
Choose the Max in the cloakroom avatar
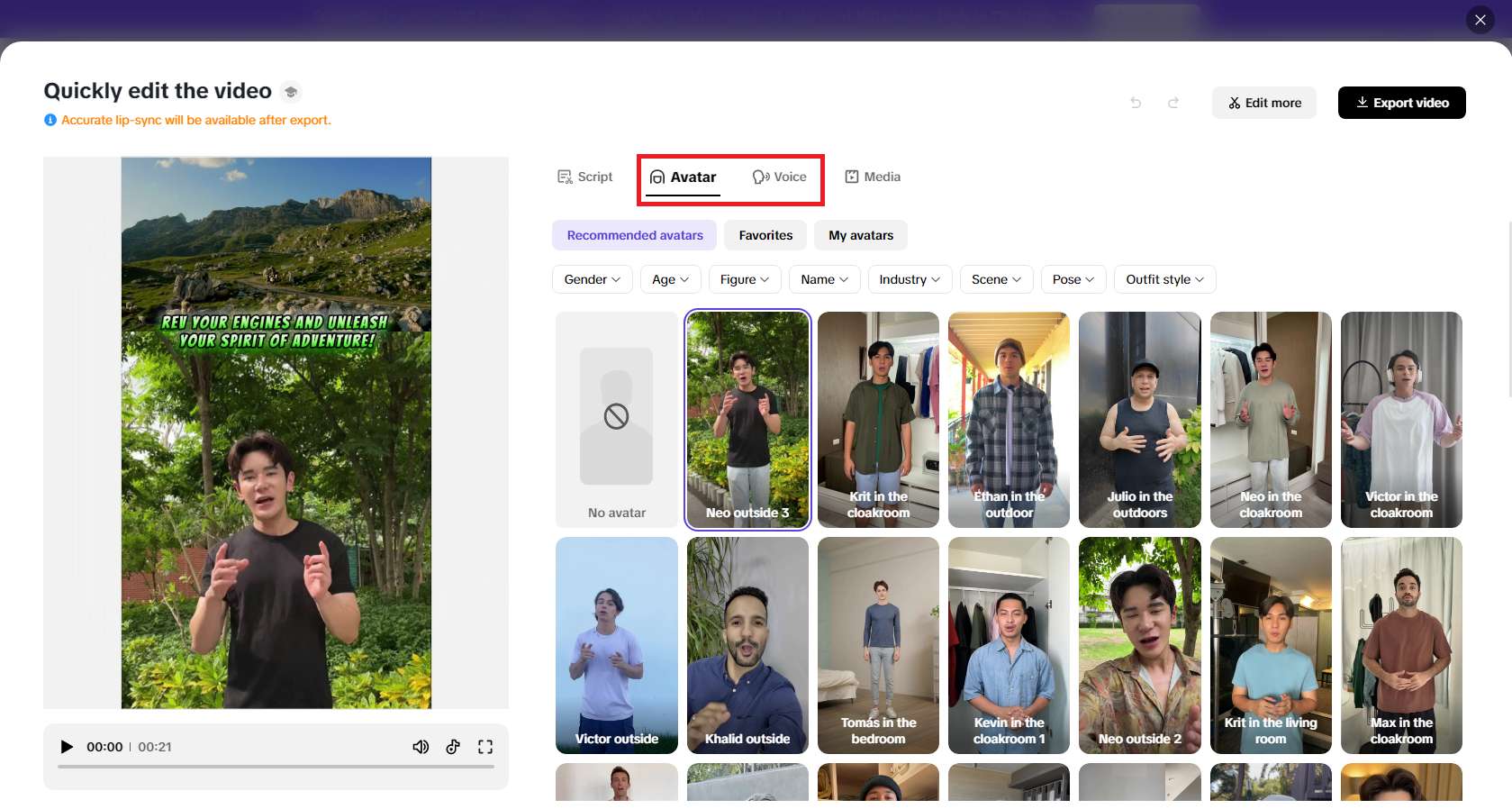click(x=1401, y=645)
